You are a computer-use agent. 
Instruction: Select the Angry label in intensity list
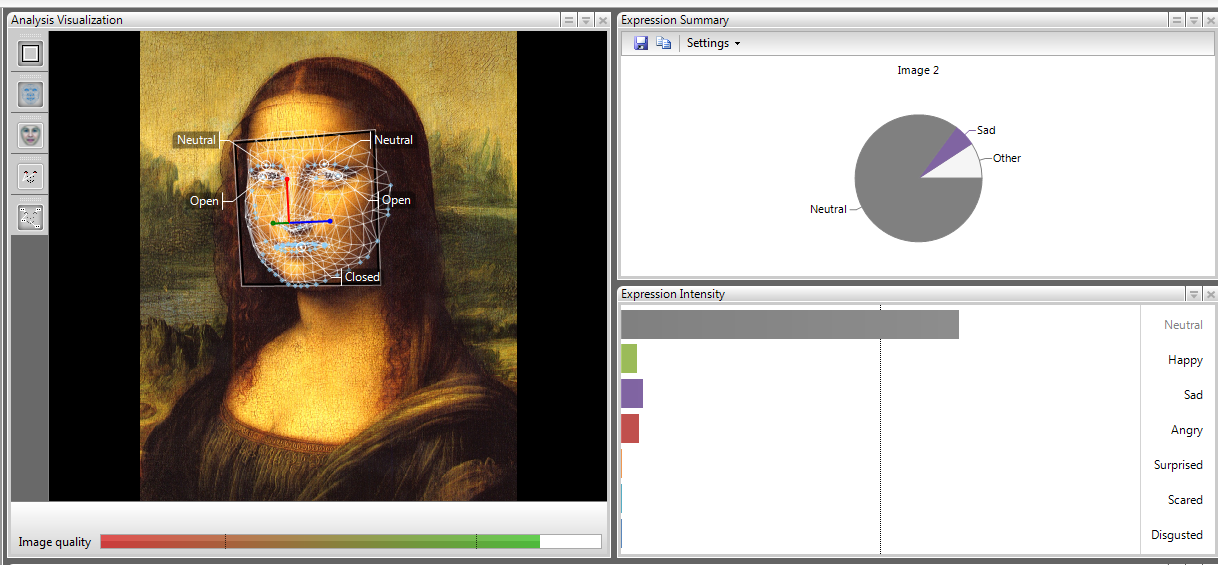pyautogui.click(x=1187, y=430)
